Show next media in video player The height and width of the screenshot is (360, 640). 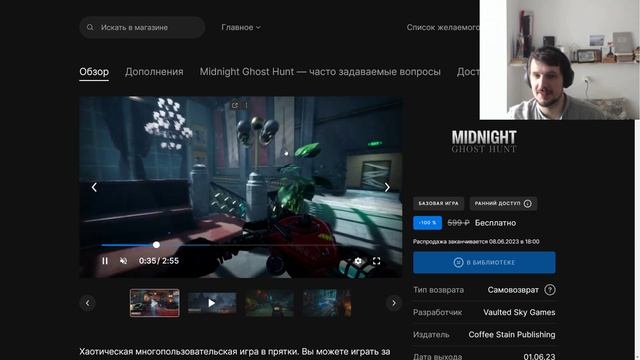[x=387, y=187]
